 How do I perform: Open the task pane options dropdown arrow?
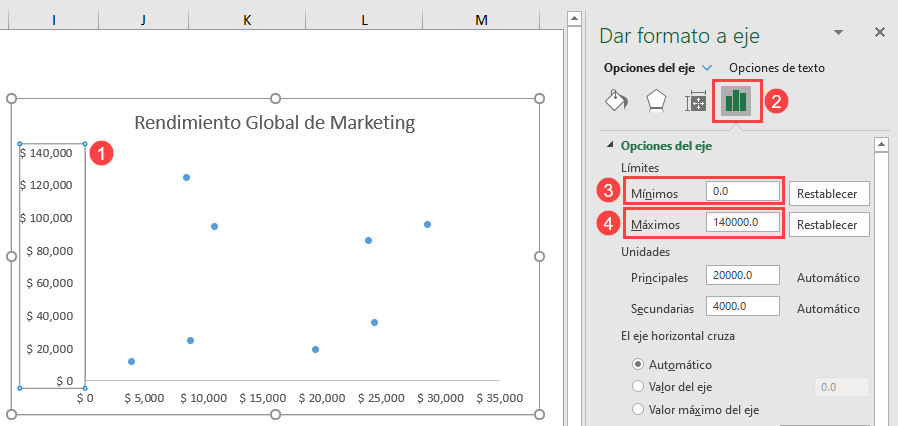pyautogui.click(x=838, y=33)
